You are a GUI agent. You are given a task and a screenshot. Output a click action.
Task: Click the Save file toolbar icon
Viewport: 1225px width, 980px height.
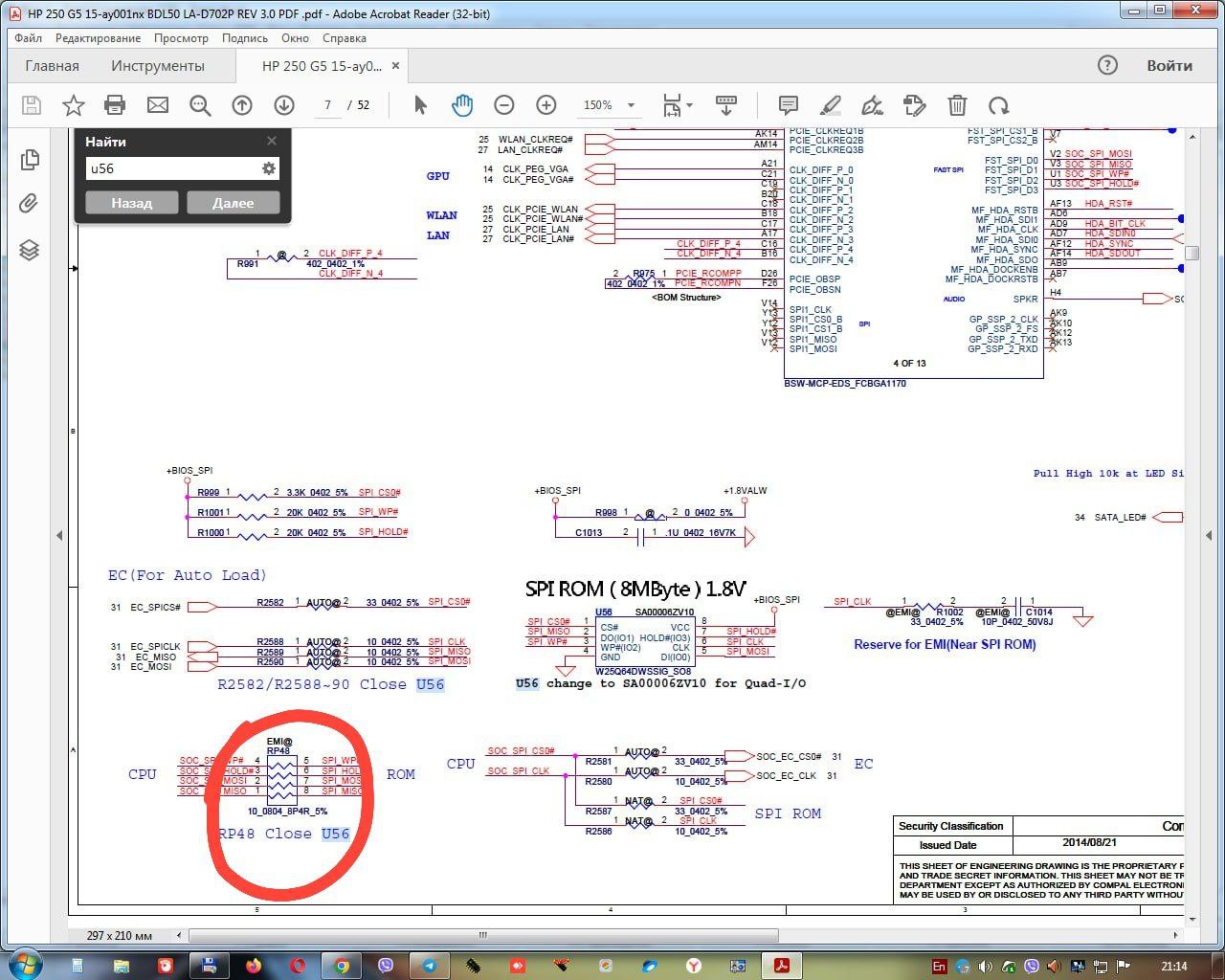31,105
